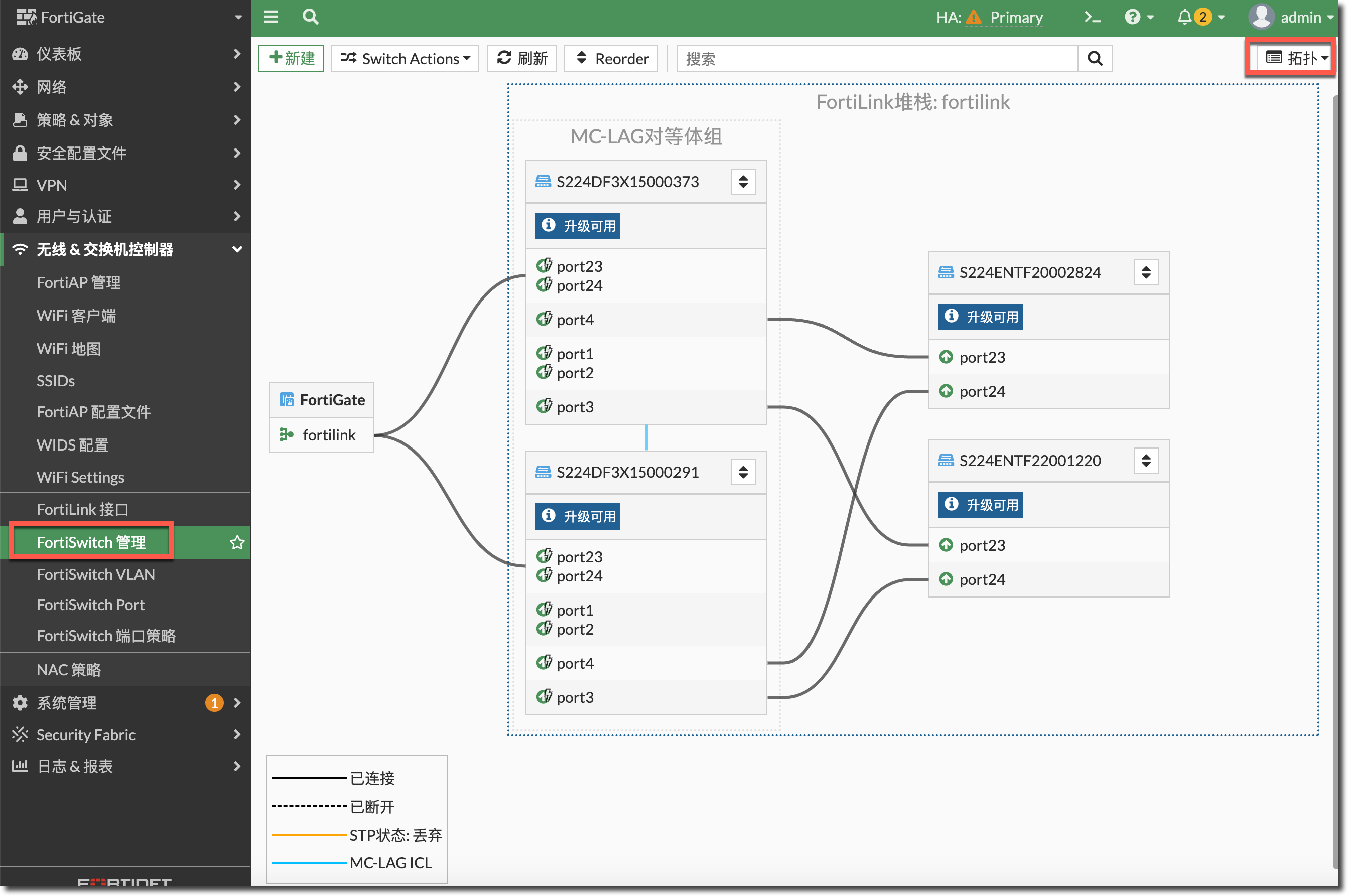Click the 新建 create button

(x=291, y=58)
